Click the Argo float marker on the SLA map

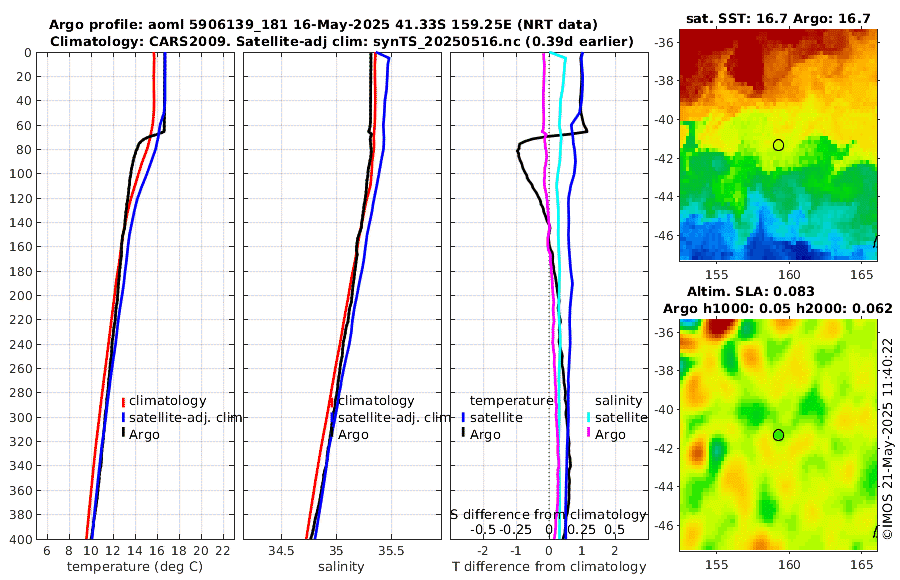(x=778, y=435)
